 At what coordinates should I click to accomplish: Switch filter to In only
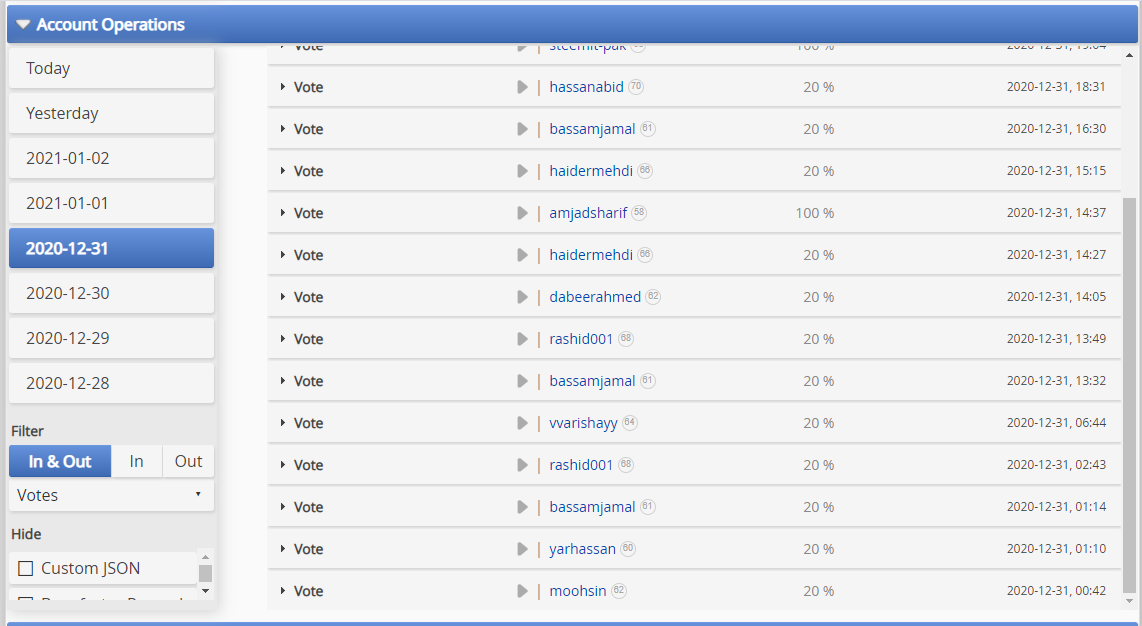tap(136, 461)
